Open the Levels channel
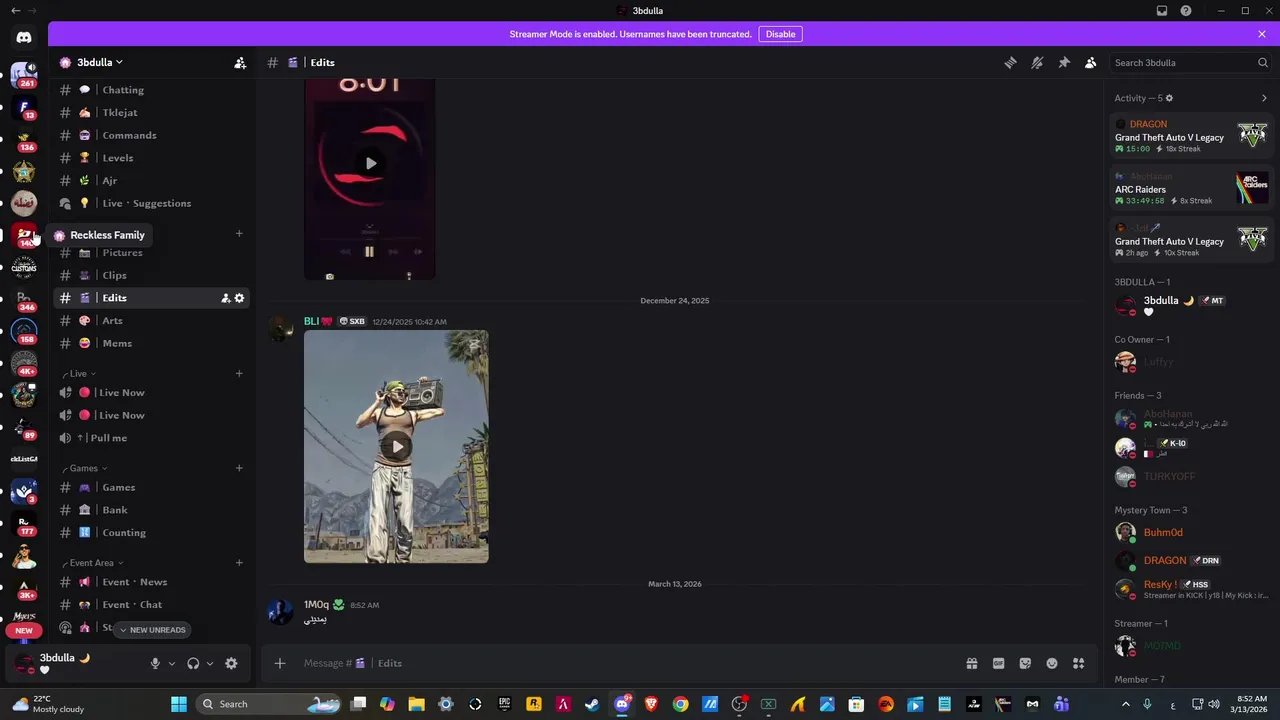 (152, 158)
